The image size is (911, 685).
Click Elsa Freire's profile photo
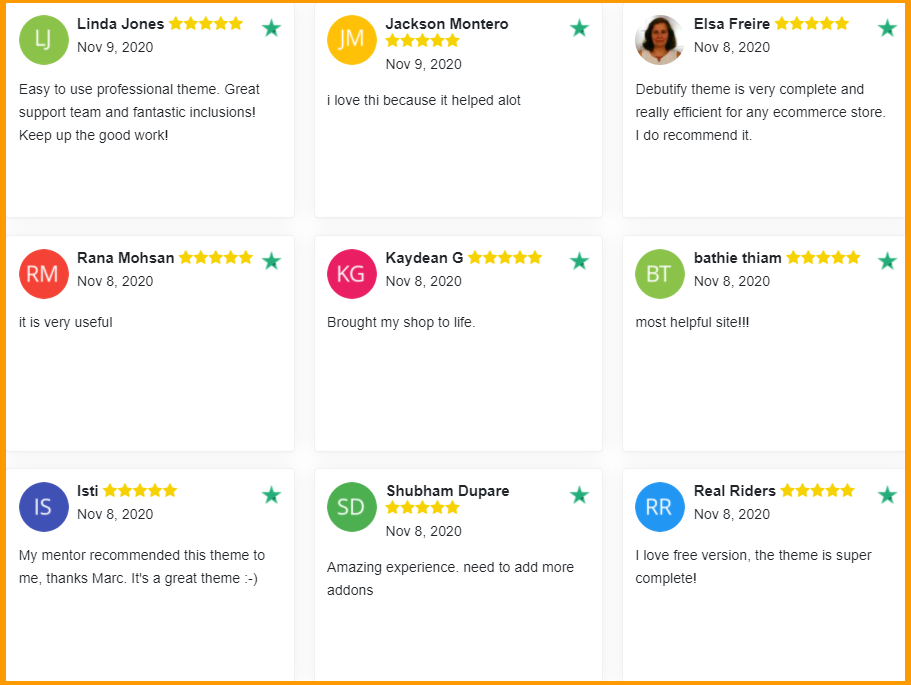point(659,40)
